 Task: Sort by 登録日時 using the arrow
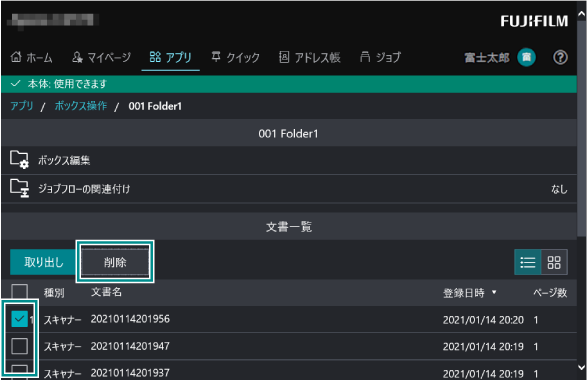point(494,292)
